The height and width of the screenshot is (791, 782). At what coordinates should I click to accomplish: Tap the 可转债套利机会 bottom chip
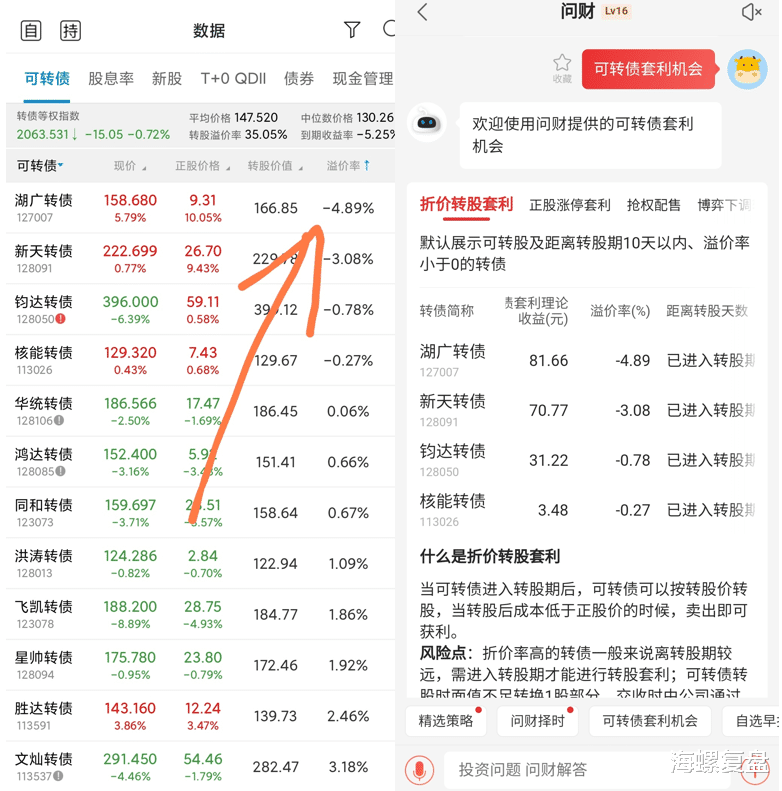[x=650, y=721]
